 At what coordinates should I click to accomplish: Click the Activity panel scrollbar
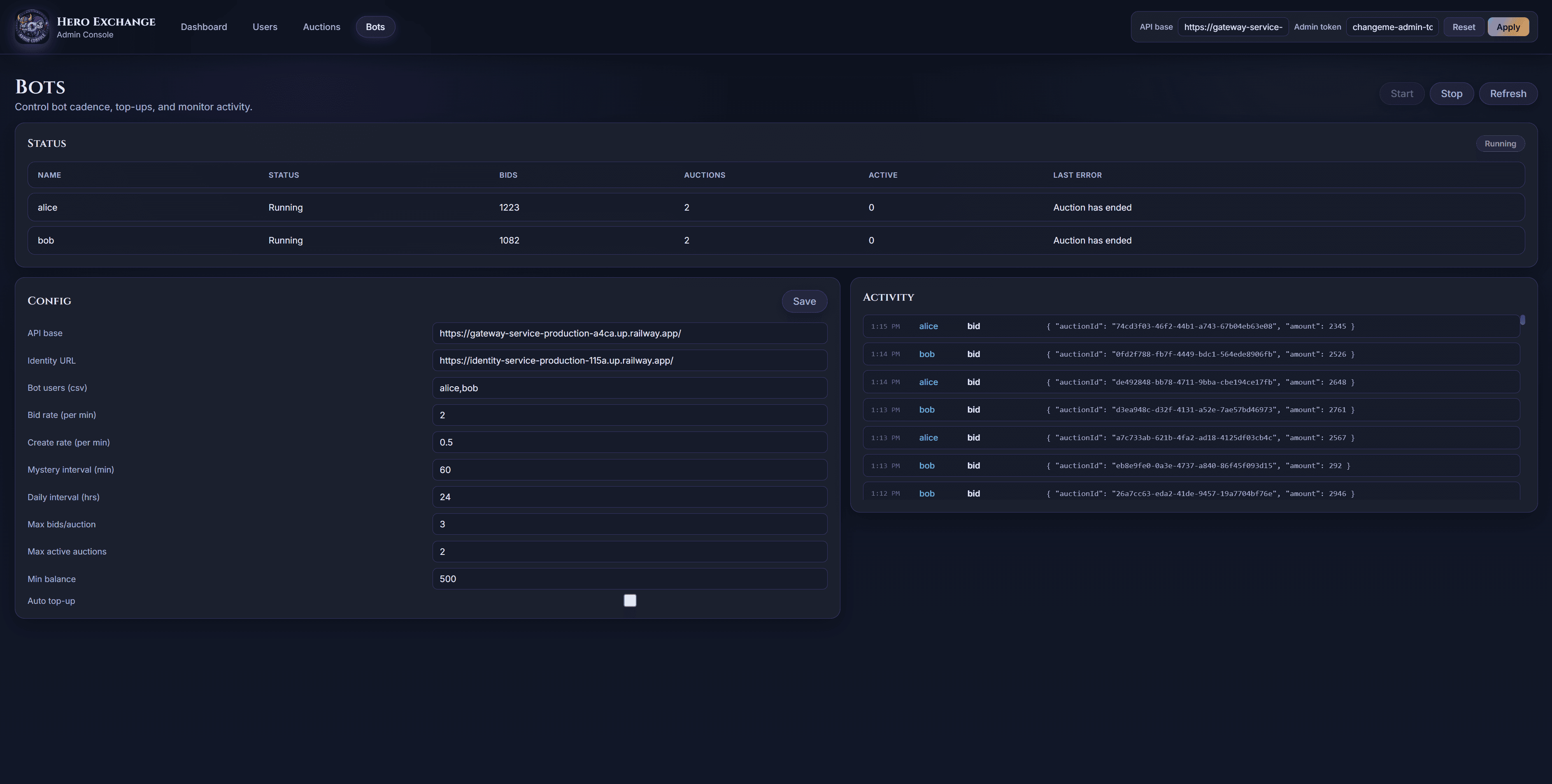1523,319
